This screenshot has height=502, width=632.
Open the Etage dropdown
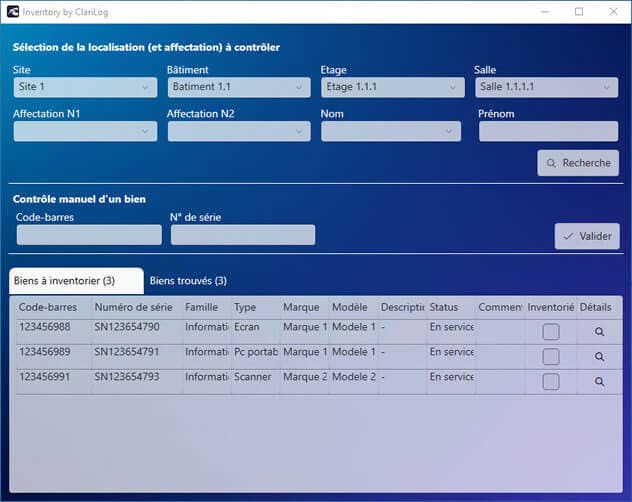coord(392,87)
